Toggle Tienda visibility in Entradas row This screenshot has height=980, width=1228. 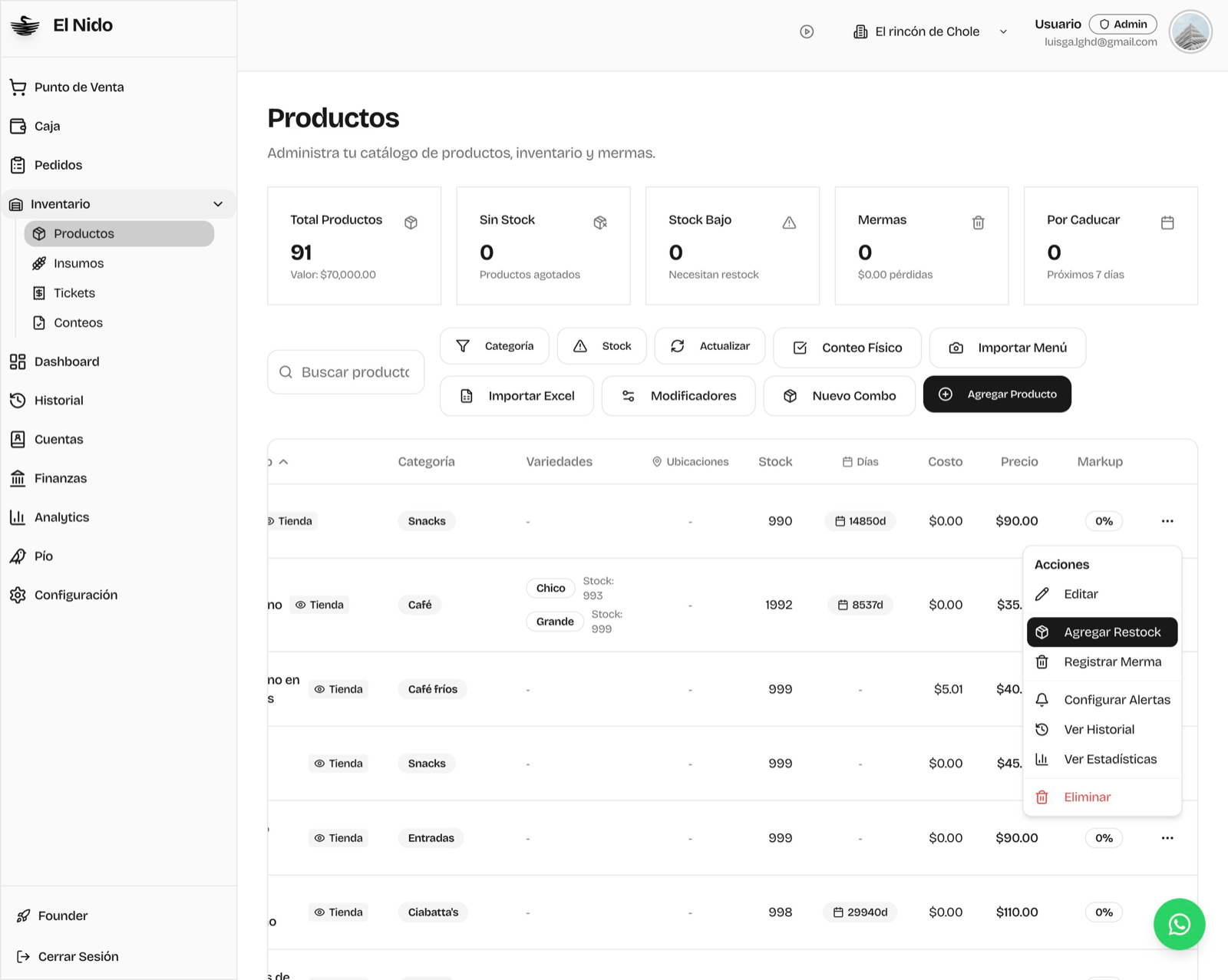pyautogui.click(x=338, y=838)
